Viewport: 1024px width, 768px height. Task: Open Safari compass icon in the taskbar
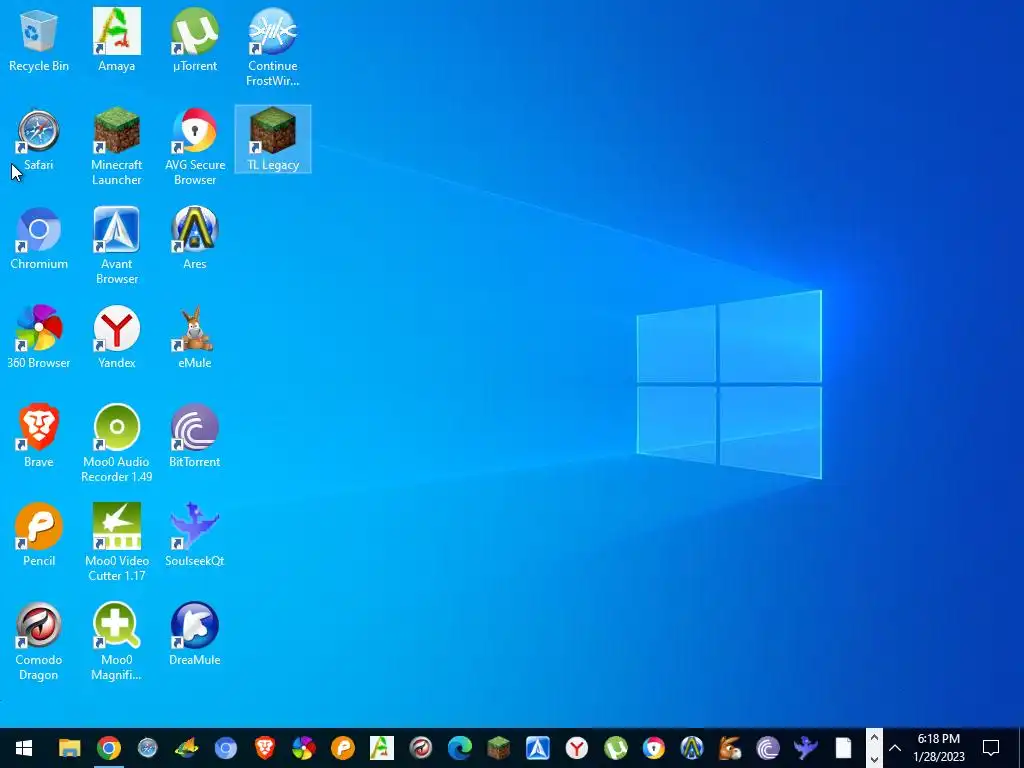tap(148, 748)
